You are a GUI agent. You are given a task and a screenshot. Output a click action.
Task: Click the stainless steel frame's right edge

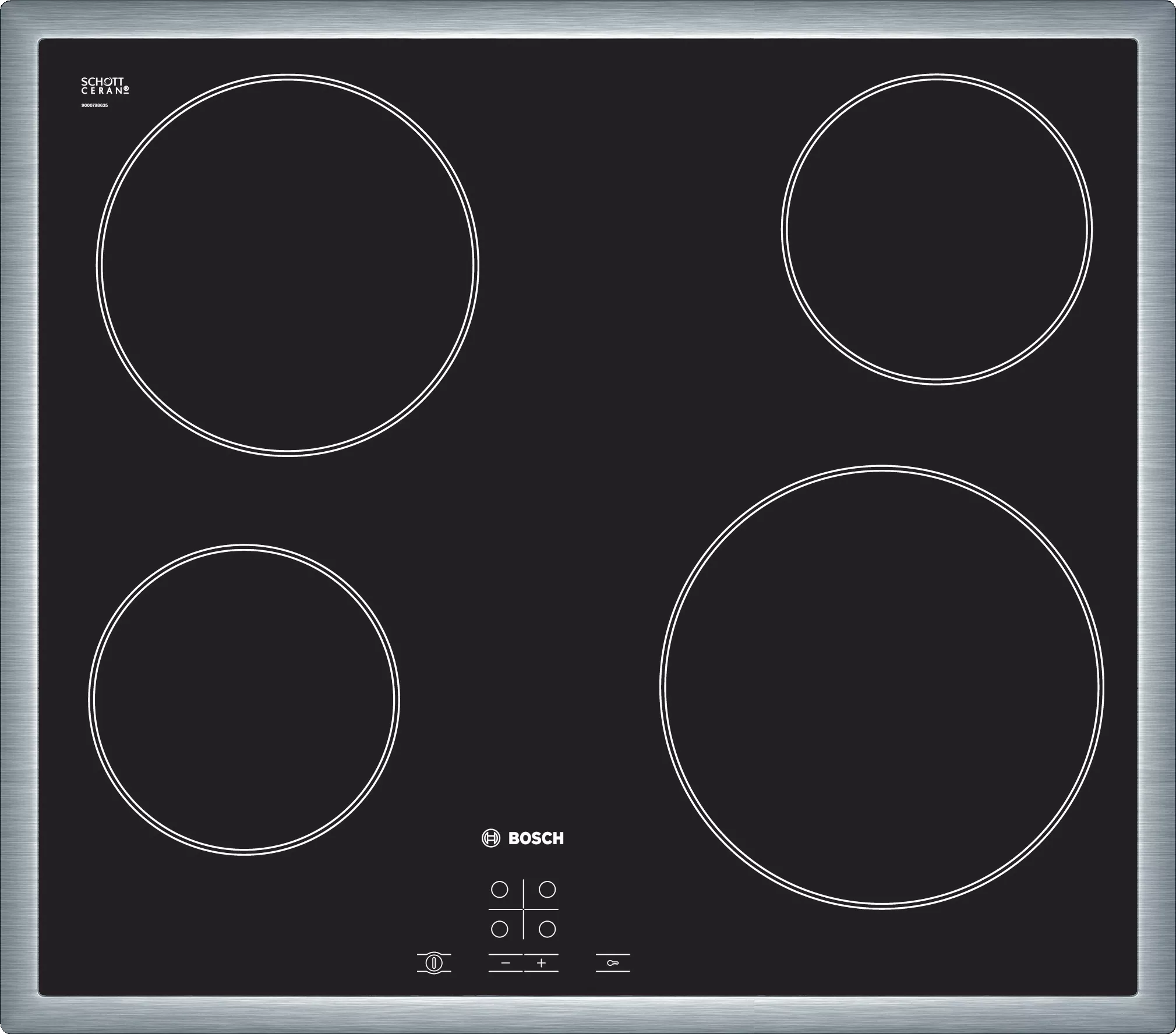(1156, 517)
